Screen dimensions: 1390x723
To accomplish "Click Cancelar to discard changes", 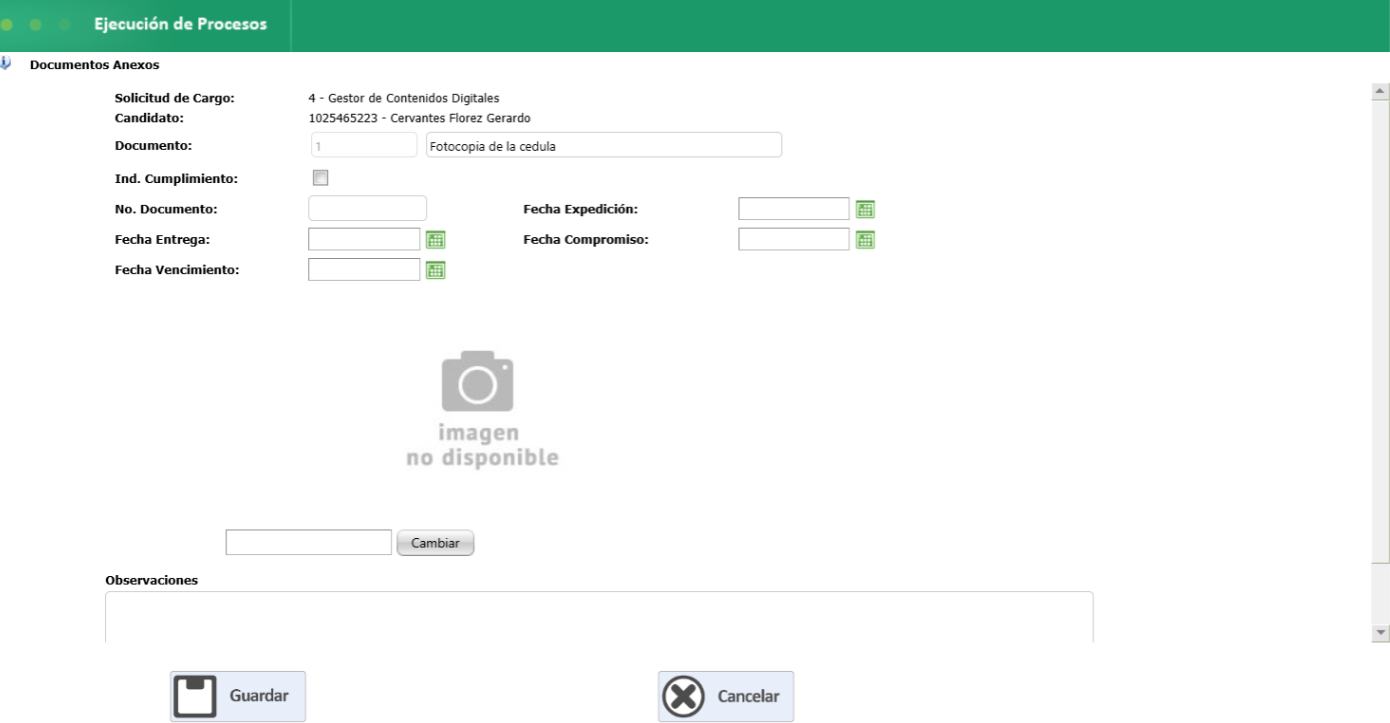I will tap(726, 696).
